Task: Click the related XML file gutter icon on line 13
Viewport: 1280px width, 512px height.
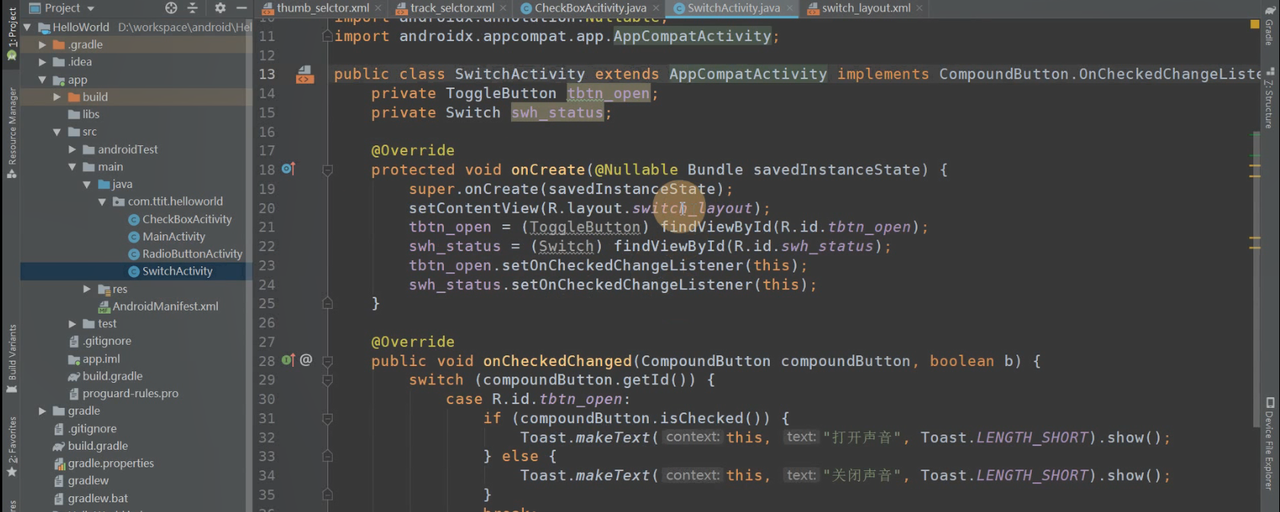Action: 304,75
